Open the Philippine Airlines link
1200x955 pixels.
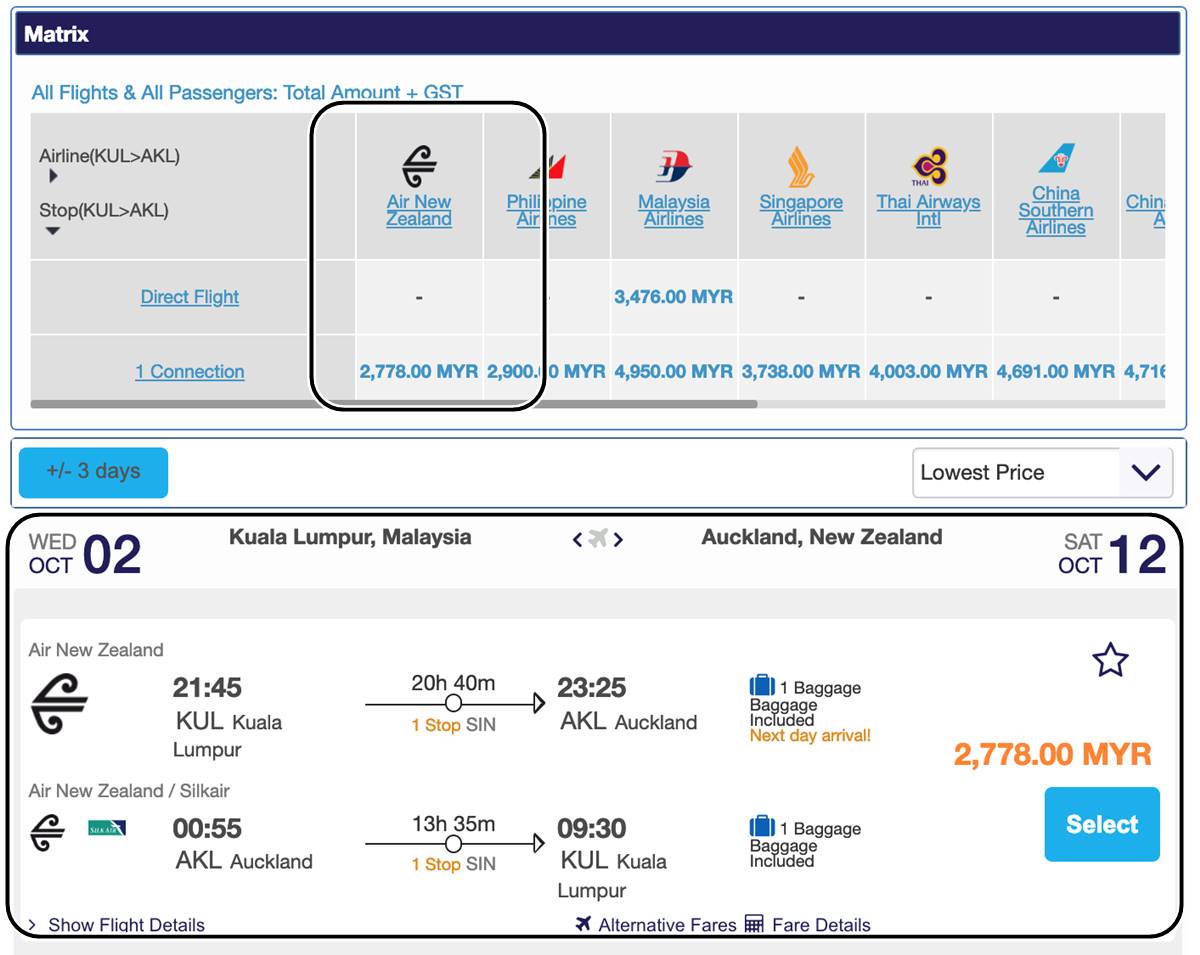point(546,210)
